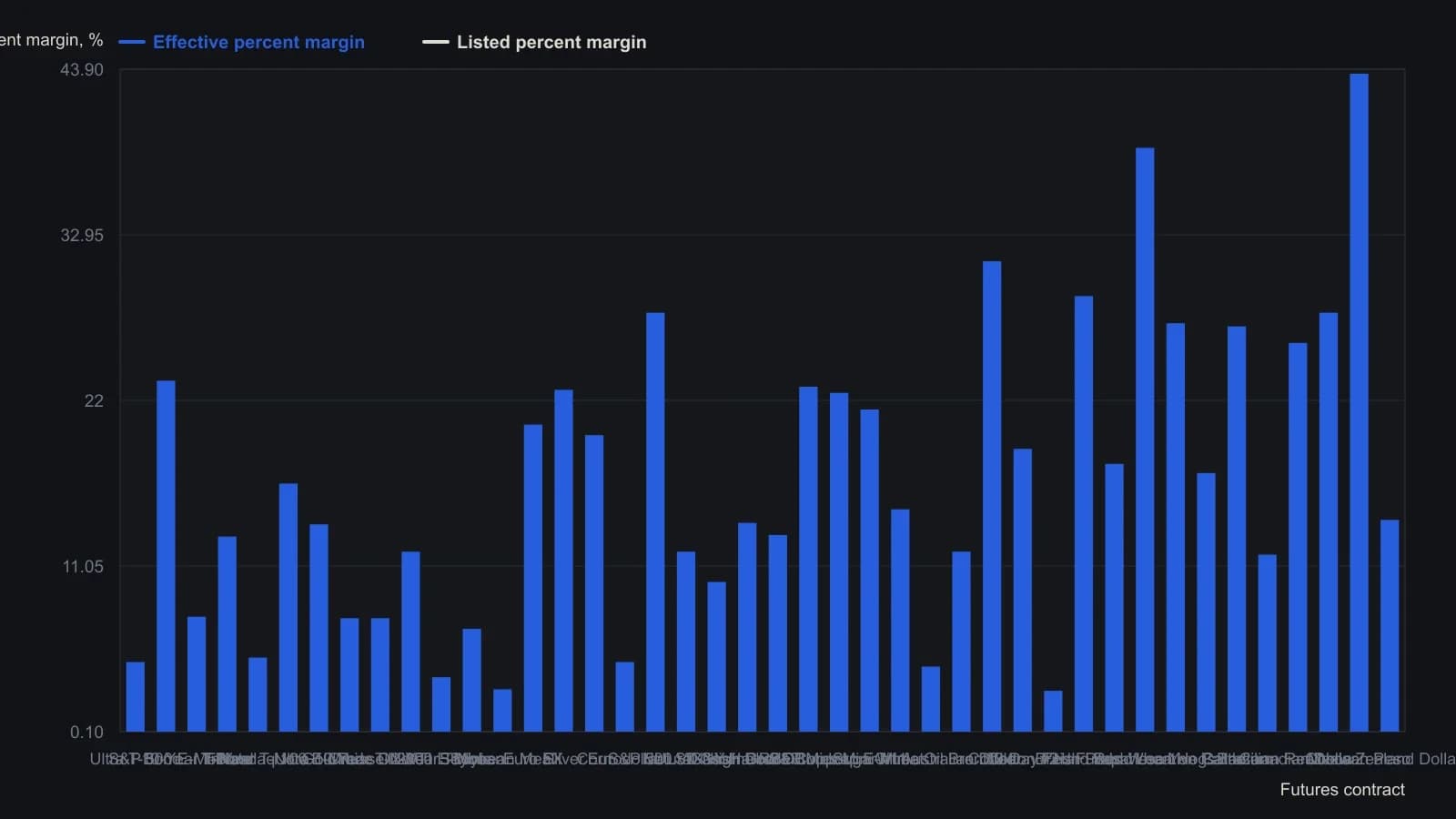Select the second-tallest bar in the chart
Screen dimensions: 1456x819
click(1145, 440)
